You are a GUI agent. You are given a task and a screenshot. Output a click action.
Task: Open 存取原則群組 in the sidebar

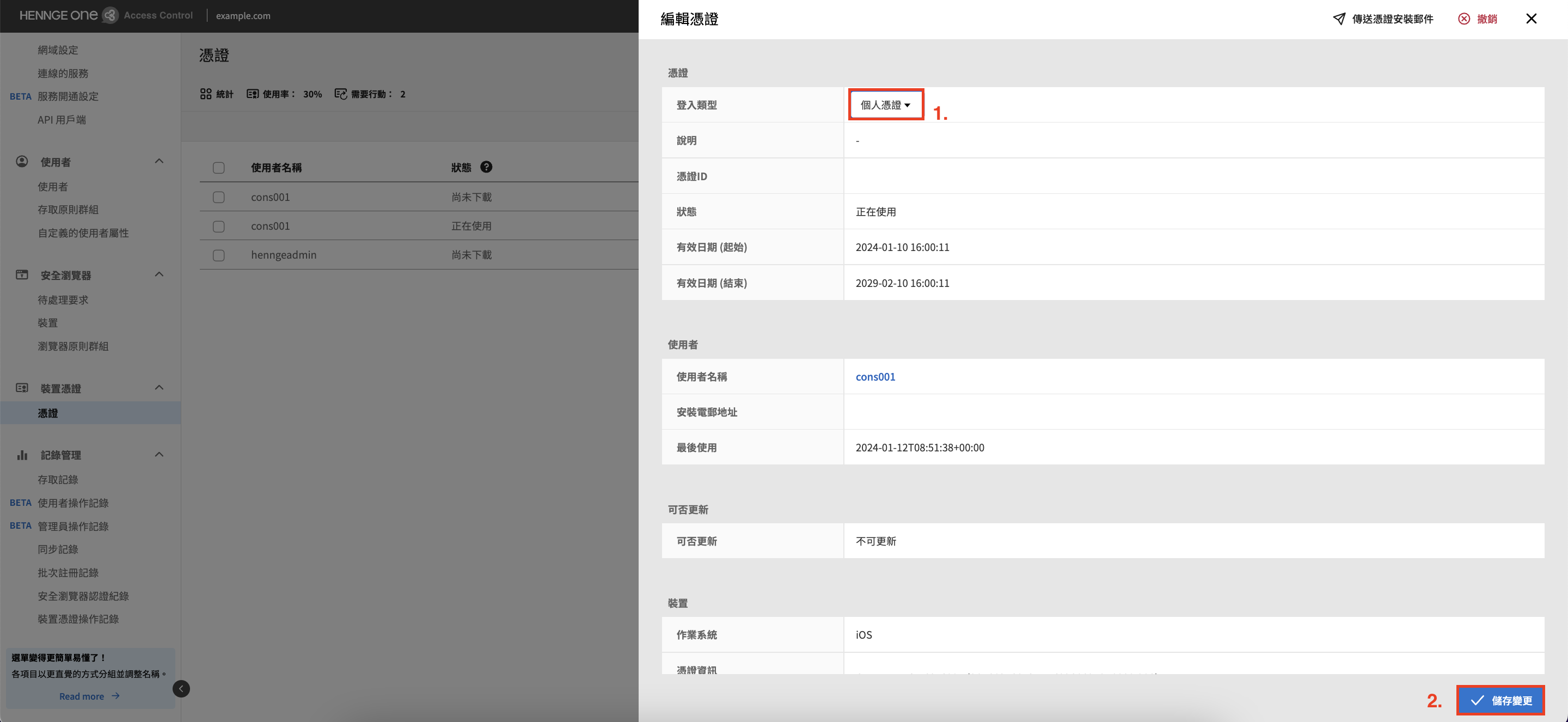tap(68, 210)
